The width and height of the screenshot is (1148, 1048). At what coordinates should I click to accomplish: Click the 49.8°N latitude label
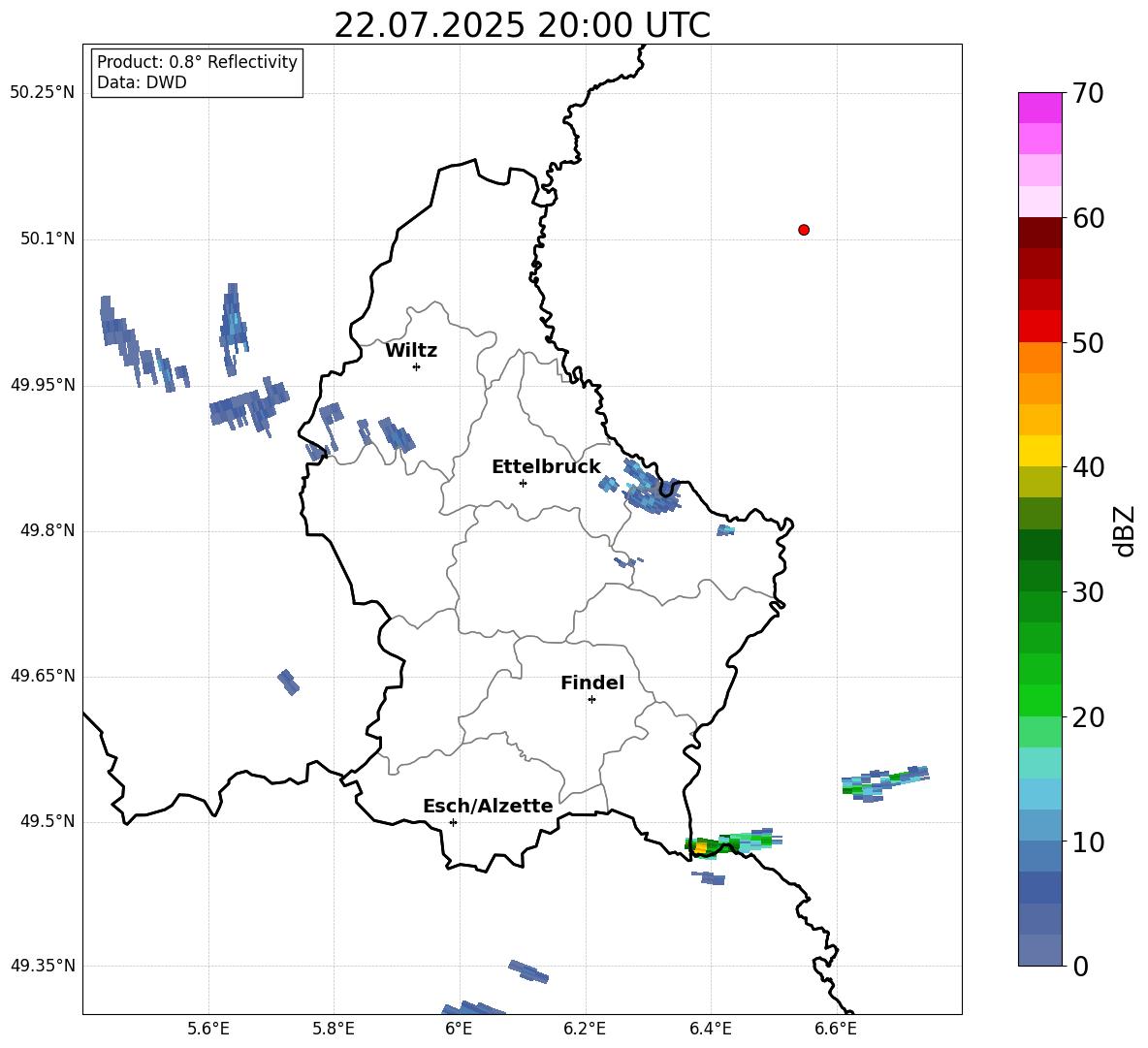(x=48, y=530)
